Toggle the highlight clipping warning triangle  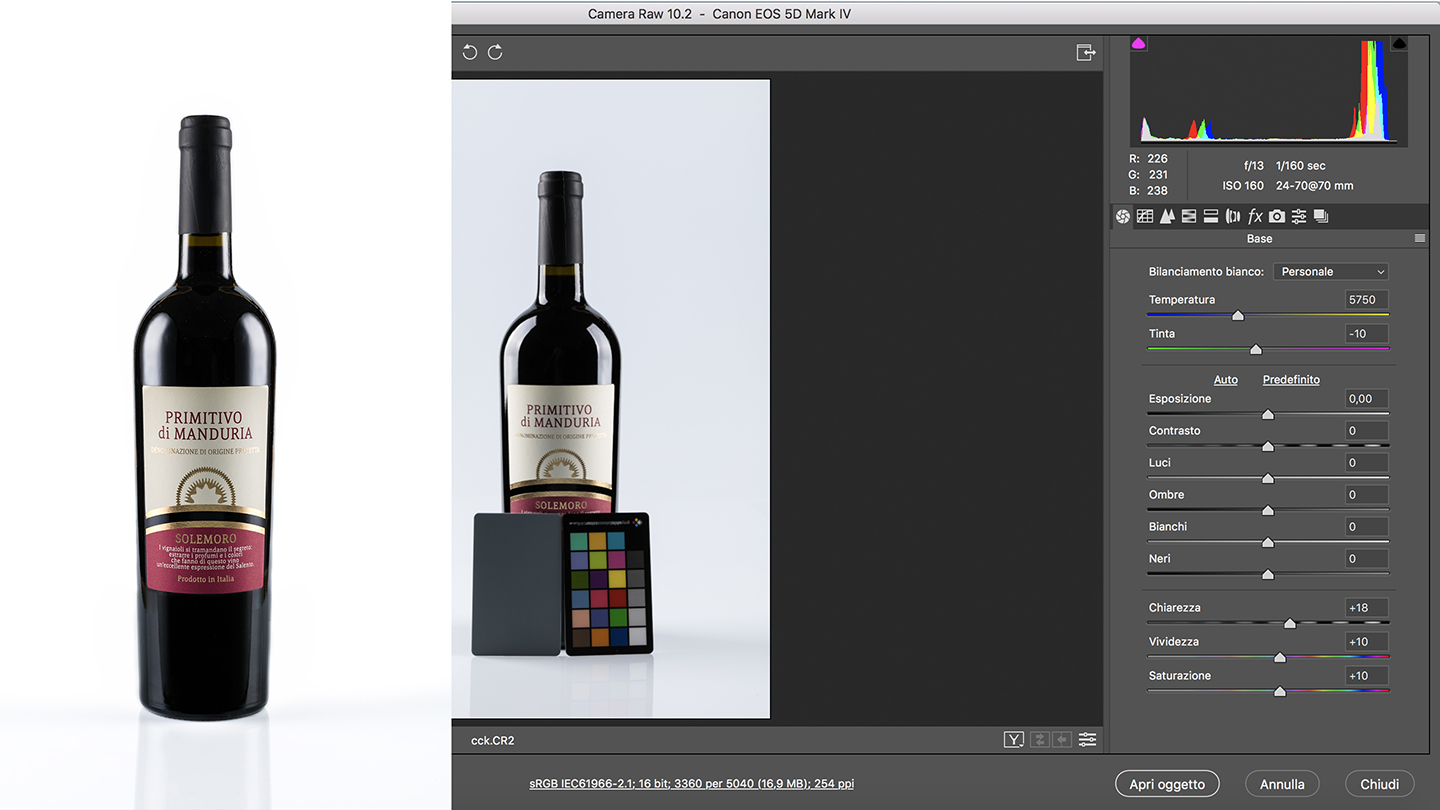1399,43
